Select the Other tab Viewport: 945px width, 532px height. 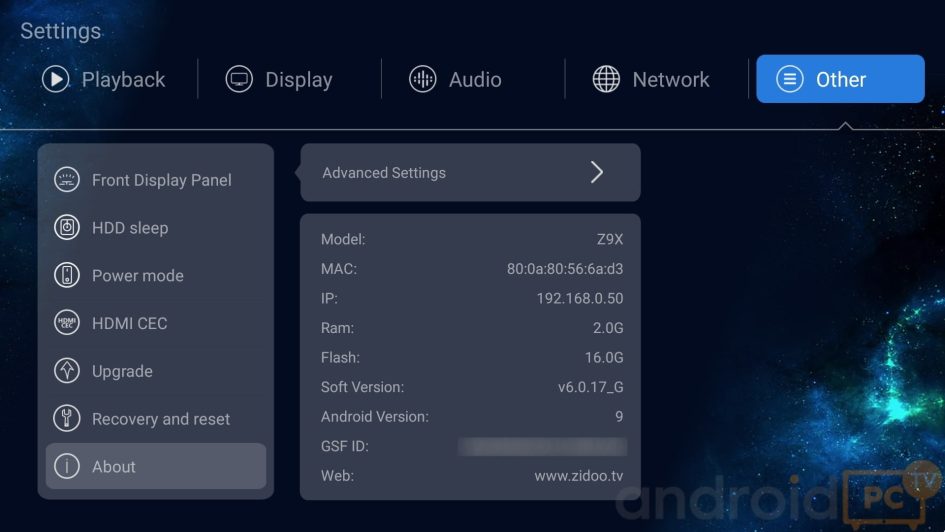point(840,79)
